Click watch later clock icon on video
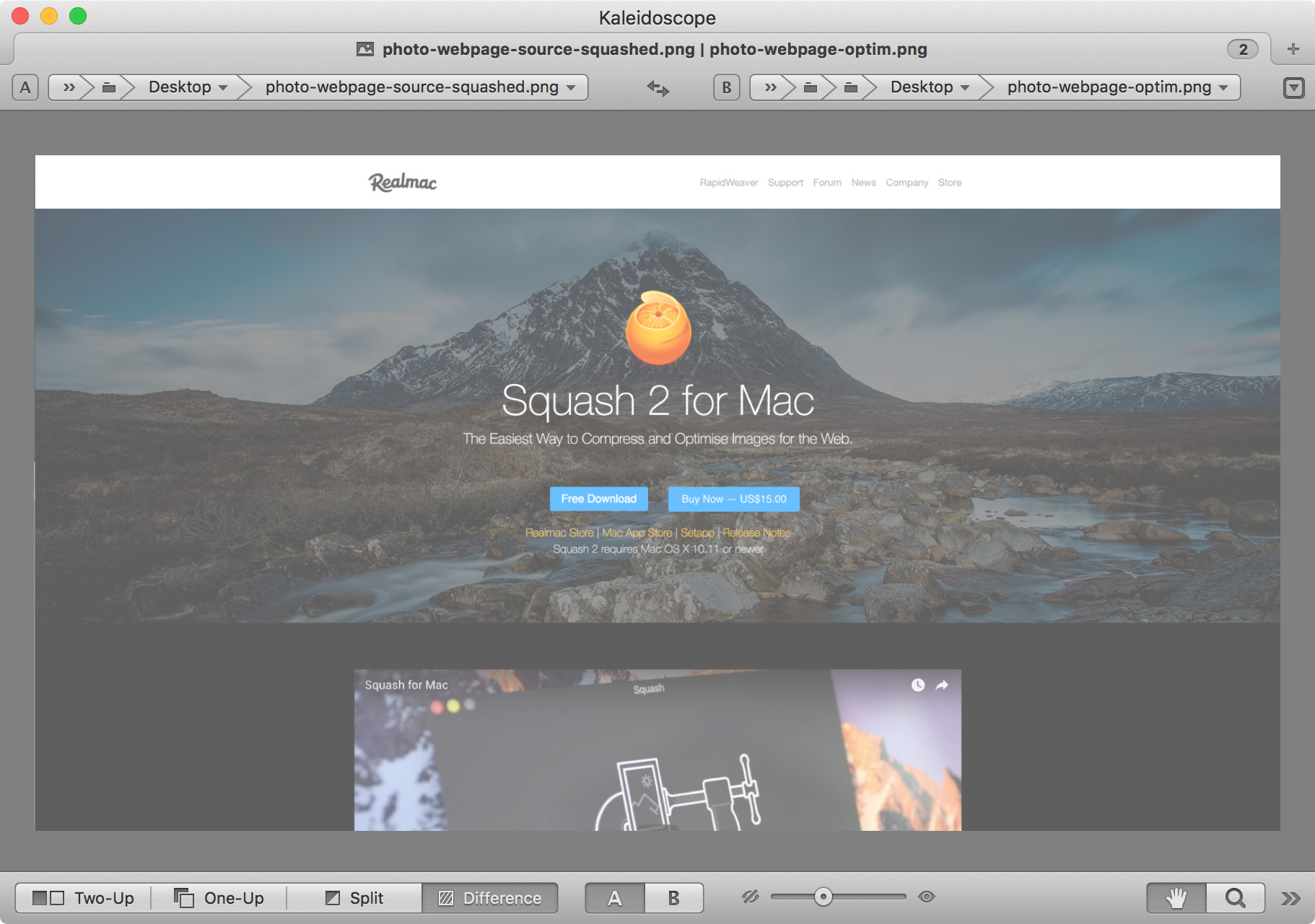Viewport: 1315px width, 924px height. 917,685
